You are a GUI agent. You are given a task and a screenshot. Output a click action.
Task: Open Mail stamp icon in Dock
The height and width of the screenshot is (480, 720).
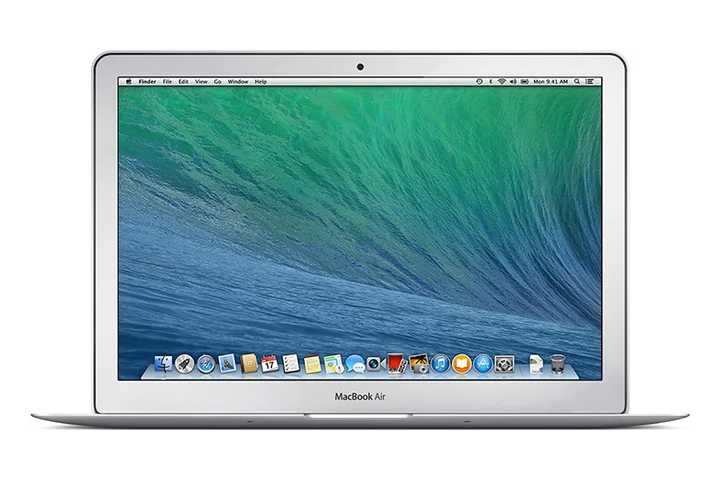(227, 363)
